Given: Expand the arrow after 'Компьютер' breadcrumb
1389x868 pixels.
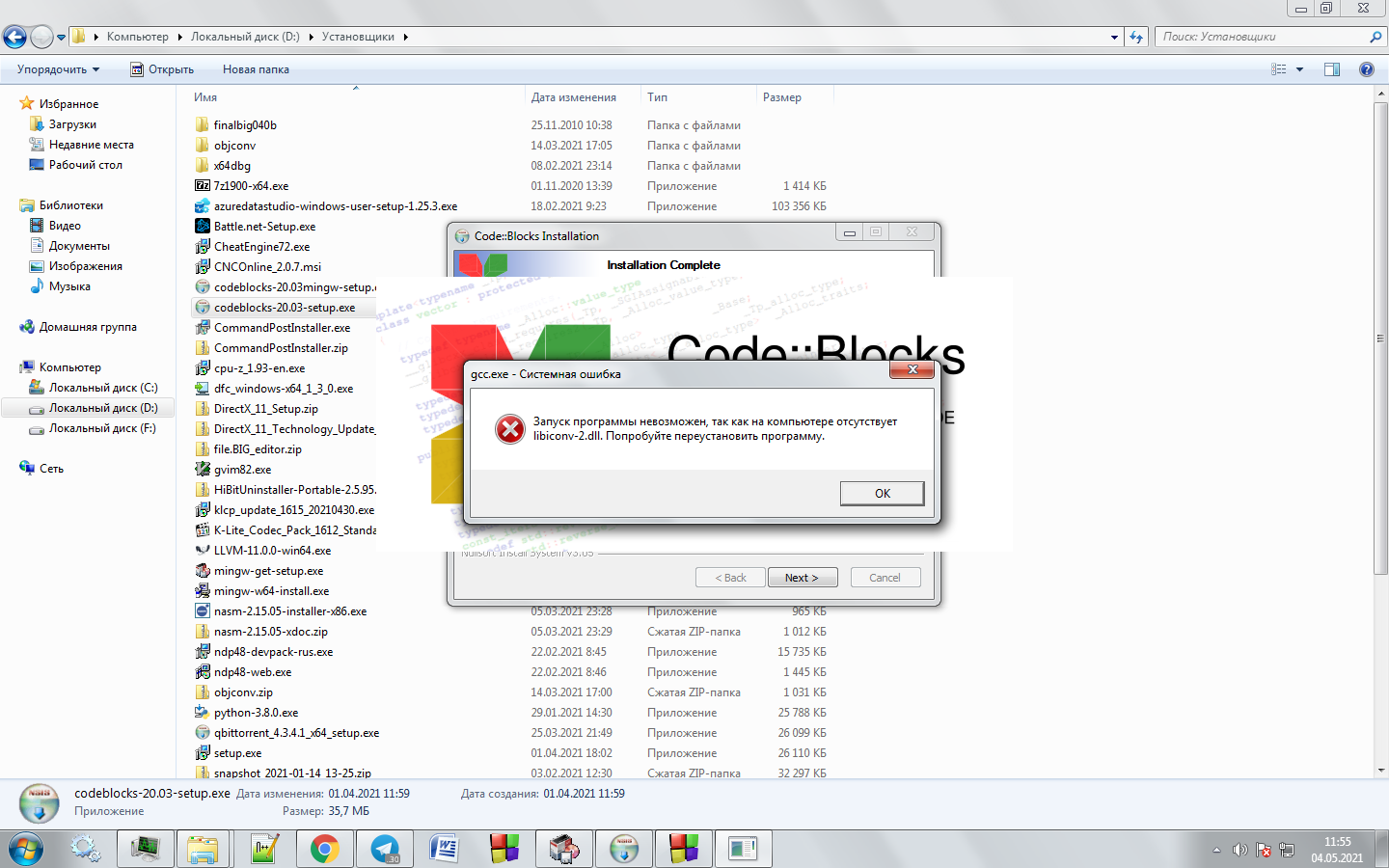Looking at the screenshot, I should click(x=178, y=37).
